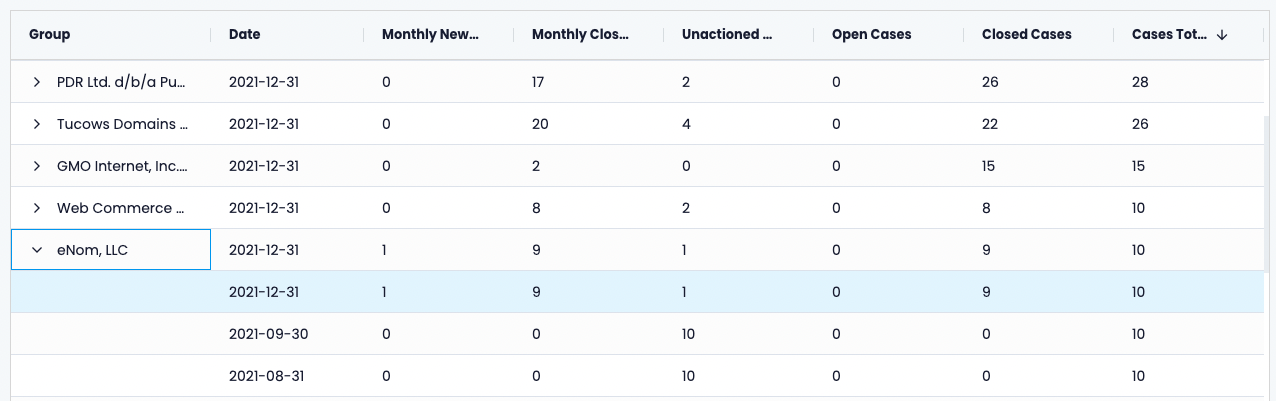The height and width of the screenshot is (401, 1276).
Task: Select the highlighted 2021-12-31 child row date
Action: point(264,292)
